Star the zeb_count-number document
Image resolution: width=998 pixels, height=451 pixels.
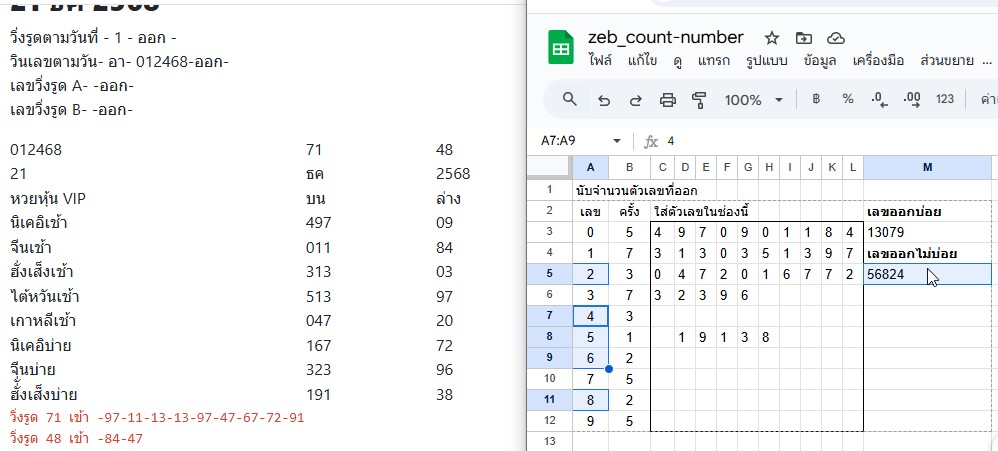coord(772,38)
